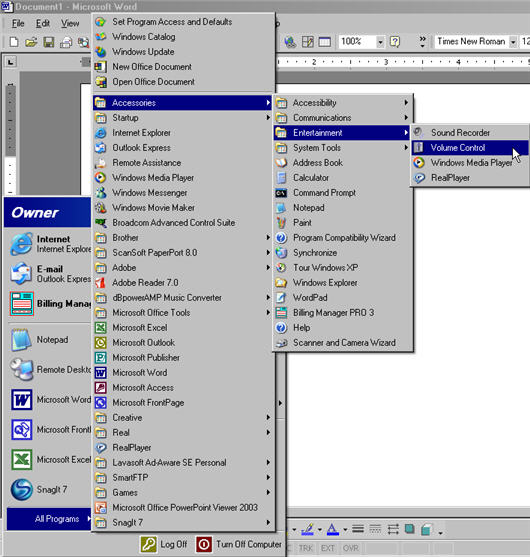Open the Edit menu in Word
530x557 pixels.
[x=43, y=23]
